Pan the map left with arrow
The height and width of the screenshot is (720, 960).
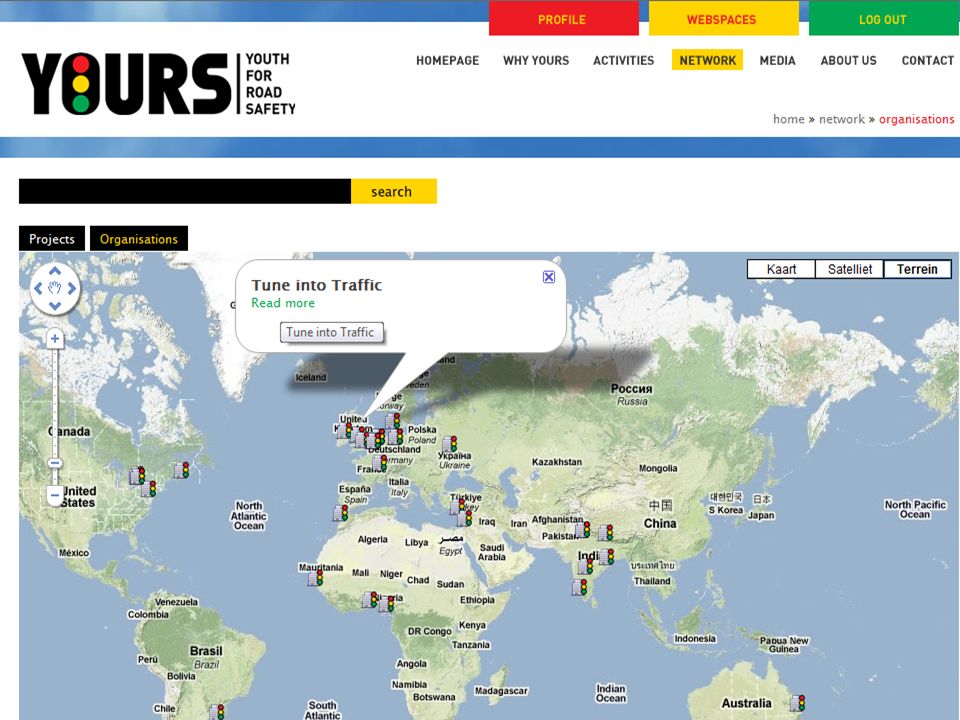[x=38, y=288]
